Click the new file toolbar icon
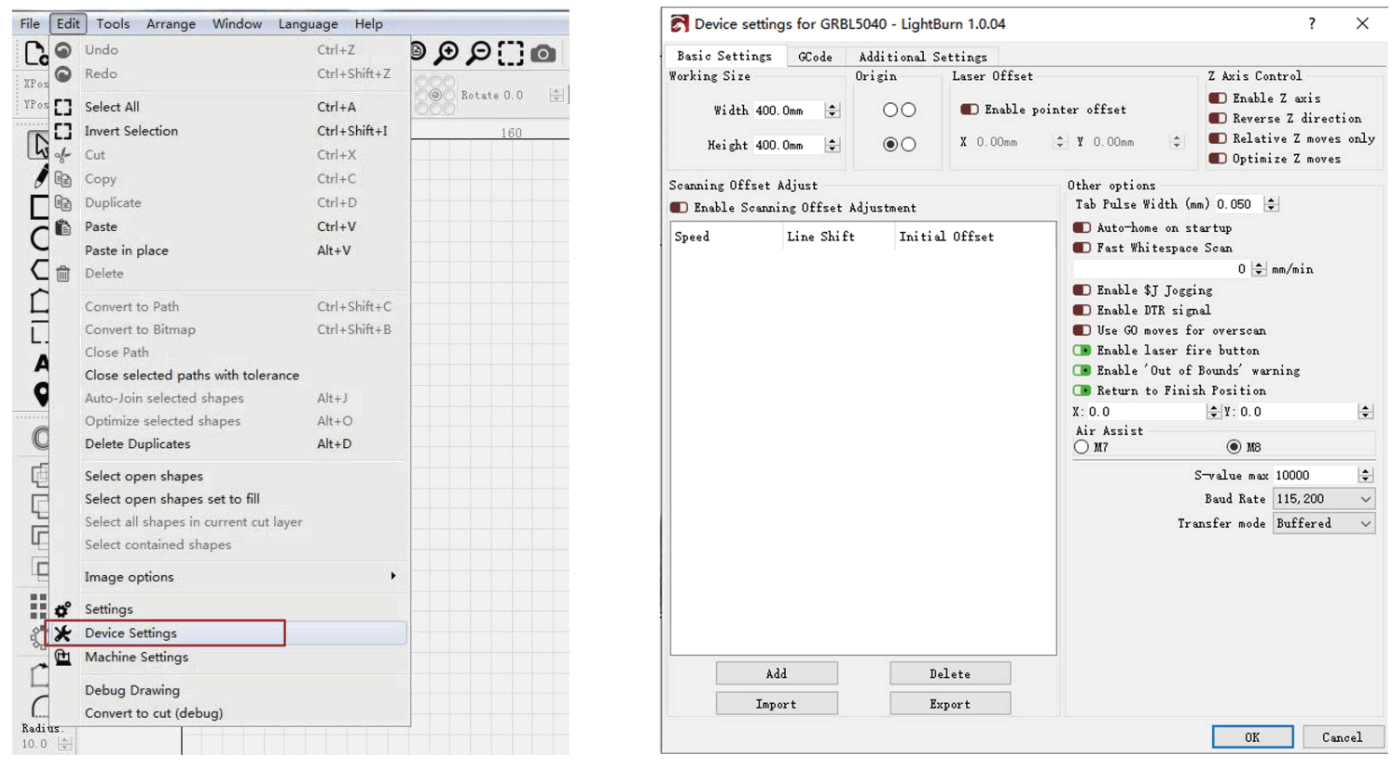The image size is (1393, 766). (x=35, y=53)
